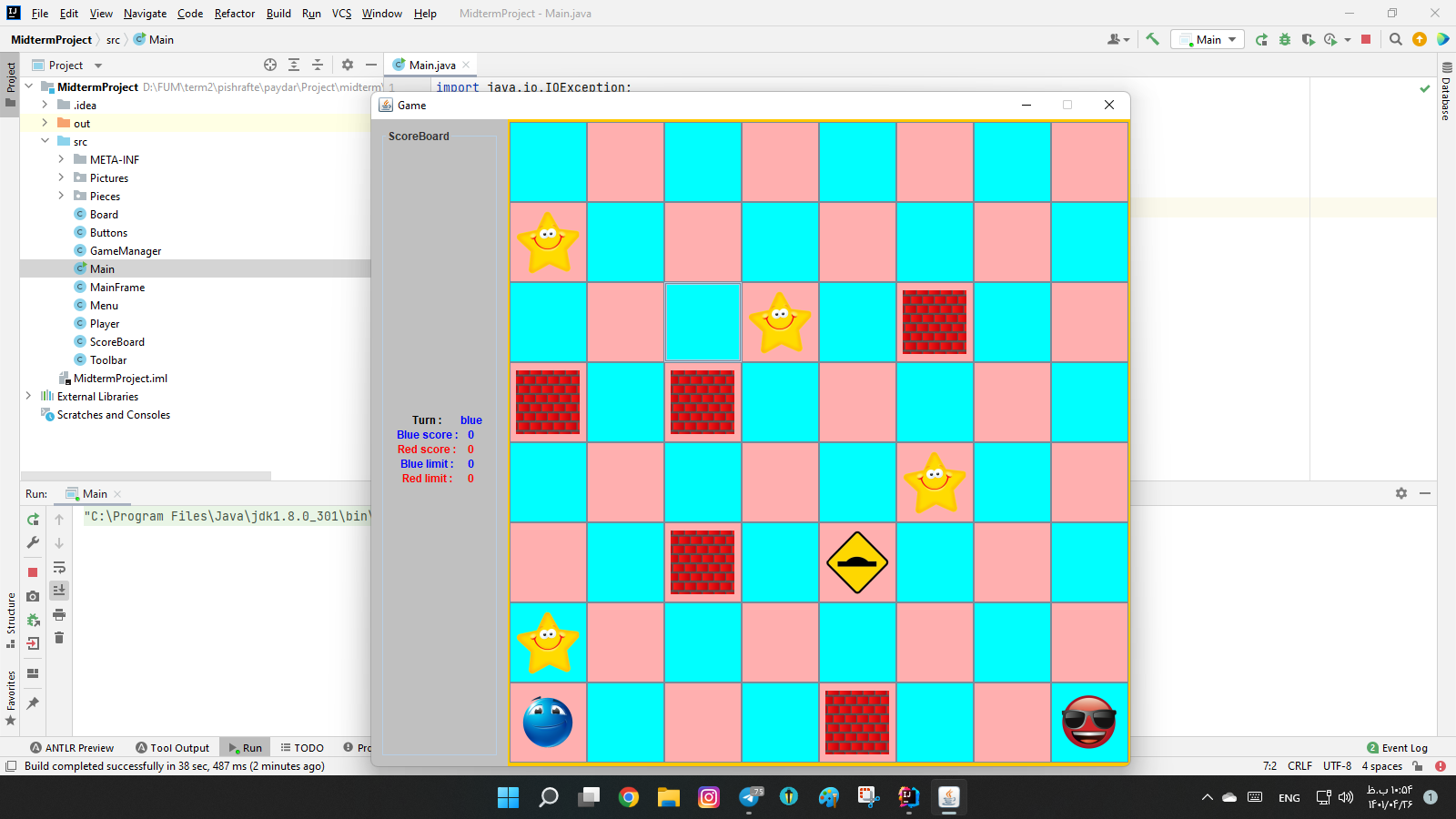
Task: Click the Debug 'Main' bug icon
Action: point(1285,39)
